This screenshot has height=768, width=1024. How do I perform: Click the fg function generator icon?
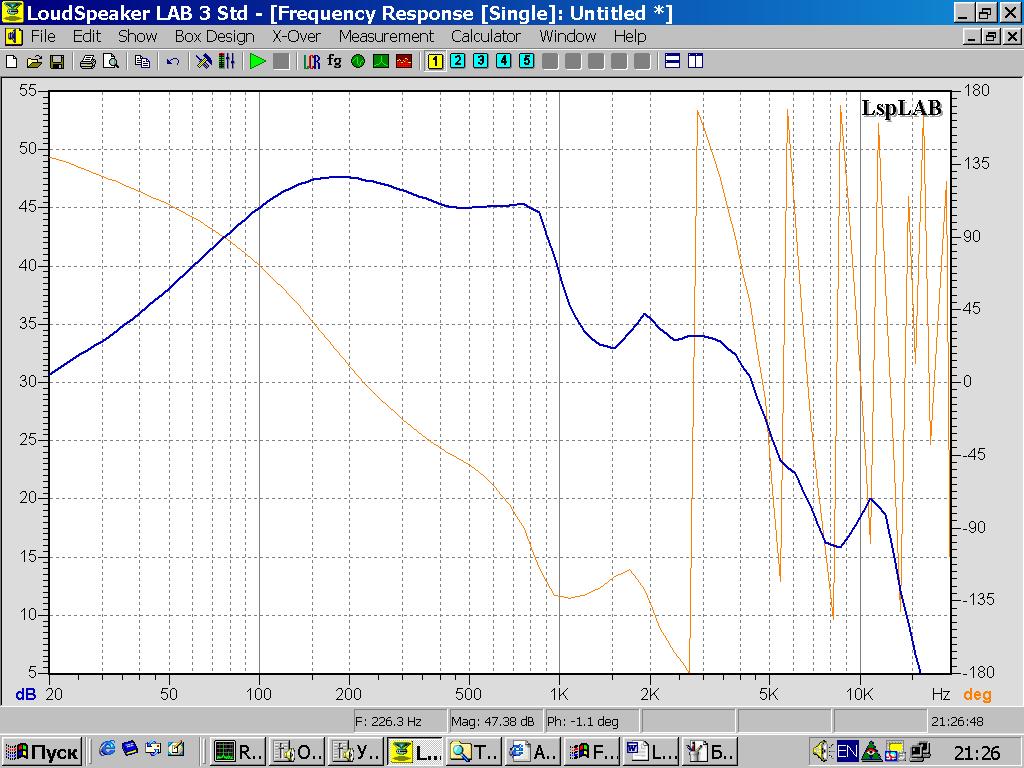click(x=334, y=61)
